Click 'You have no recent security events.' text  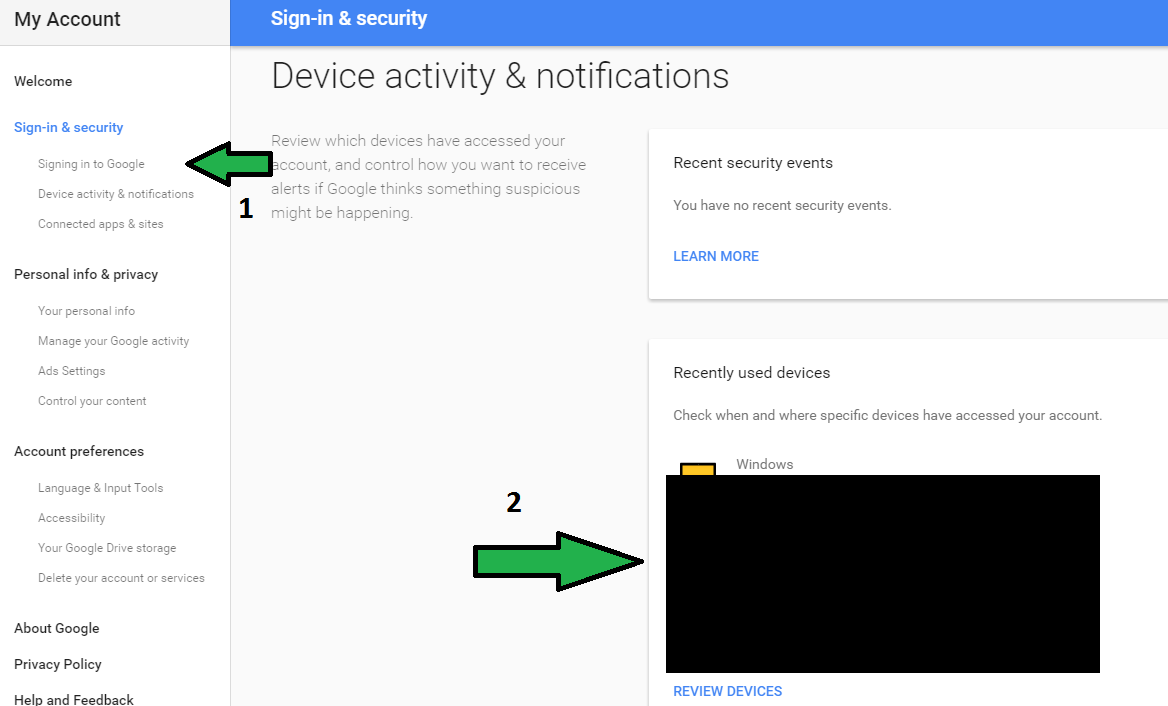tap(782, 206)
